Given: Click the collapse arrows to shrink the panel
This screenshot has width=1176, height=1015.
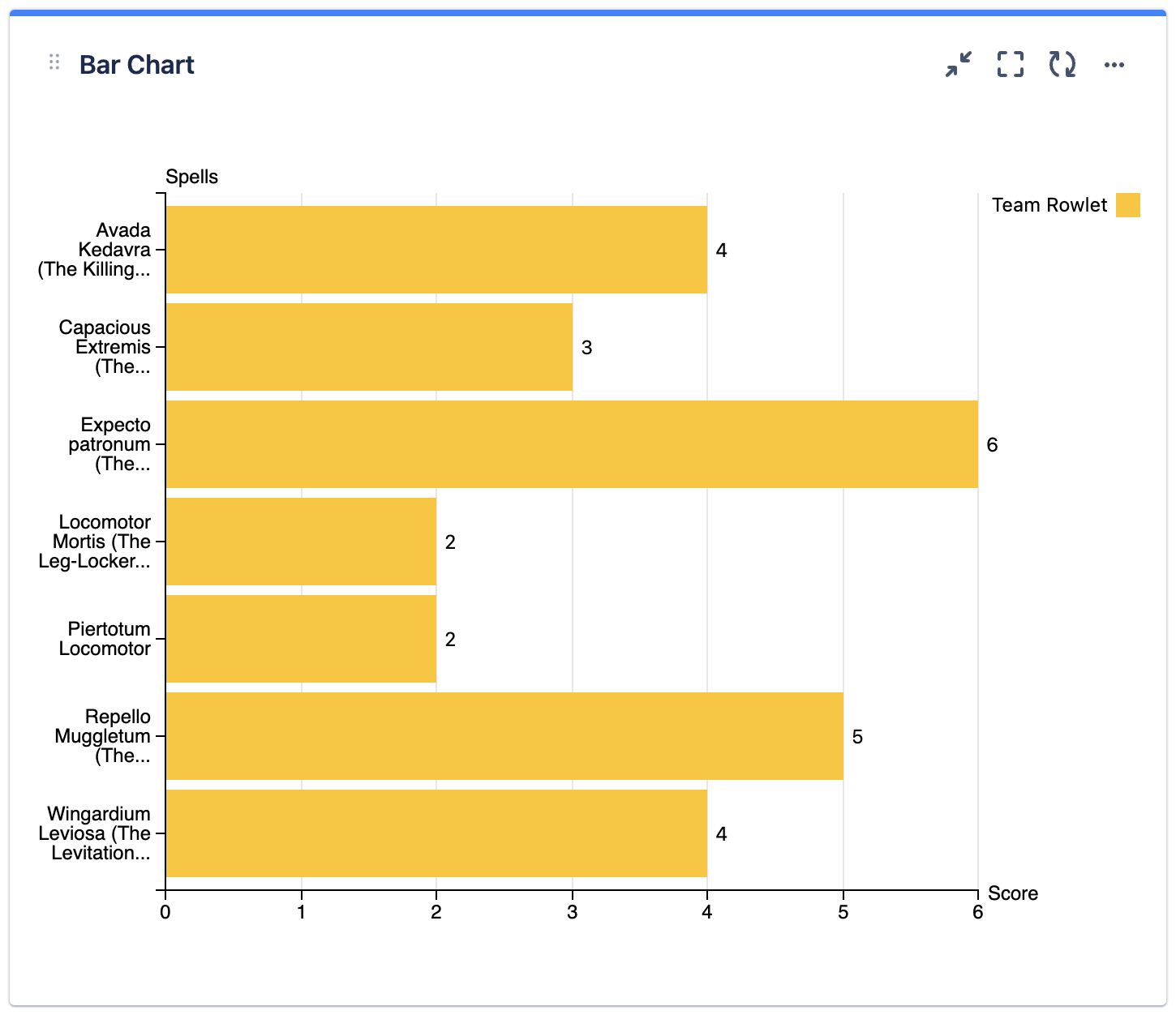Looking at the screenshot, I should coord(958,65).
